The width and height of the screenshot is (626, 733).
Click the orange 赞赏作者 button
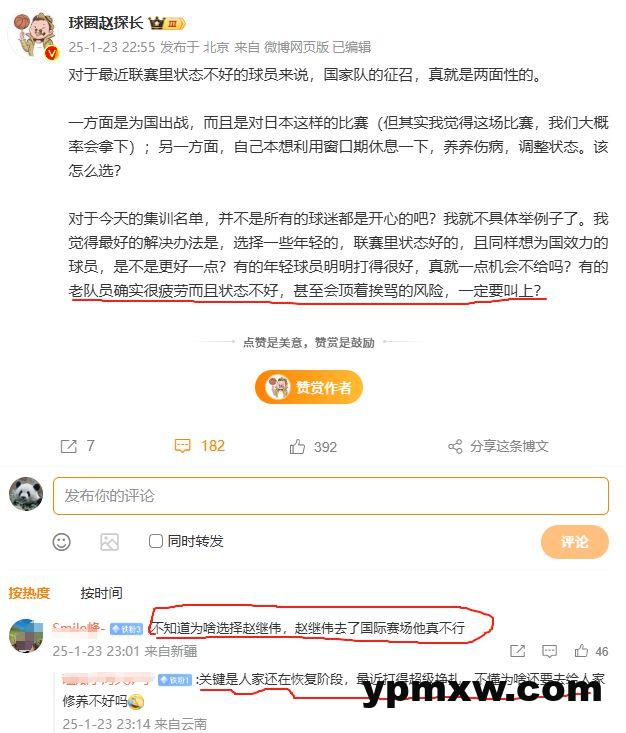pos(309,387)
